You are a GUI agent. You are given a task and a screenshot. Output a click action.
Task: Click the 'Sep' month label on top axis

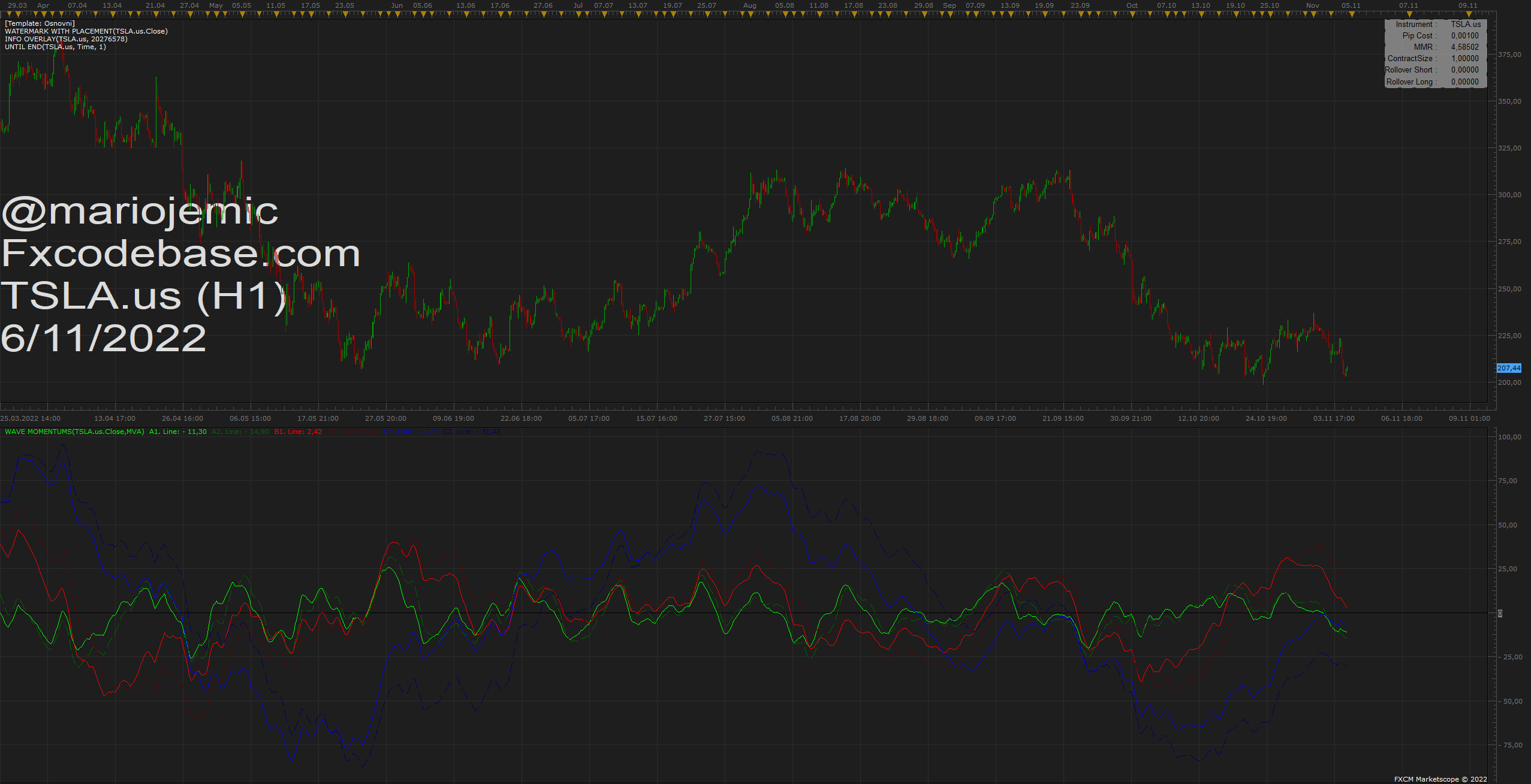click(x=950, y=5)
